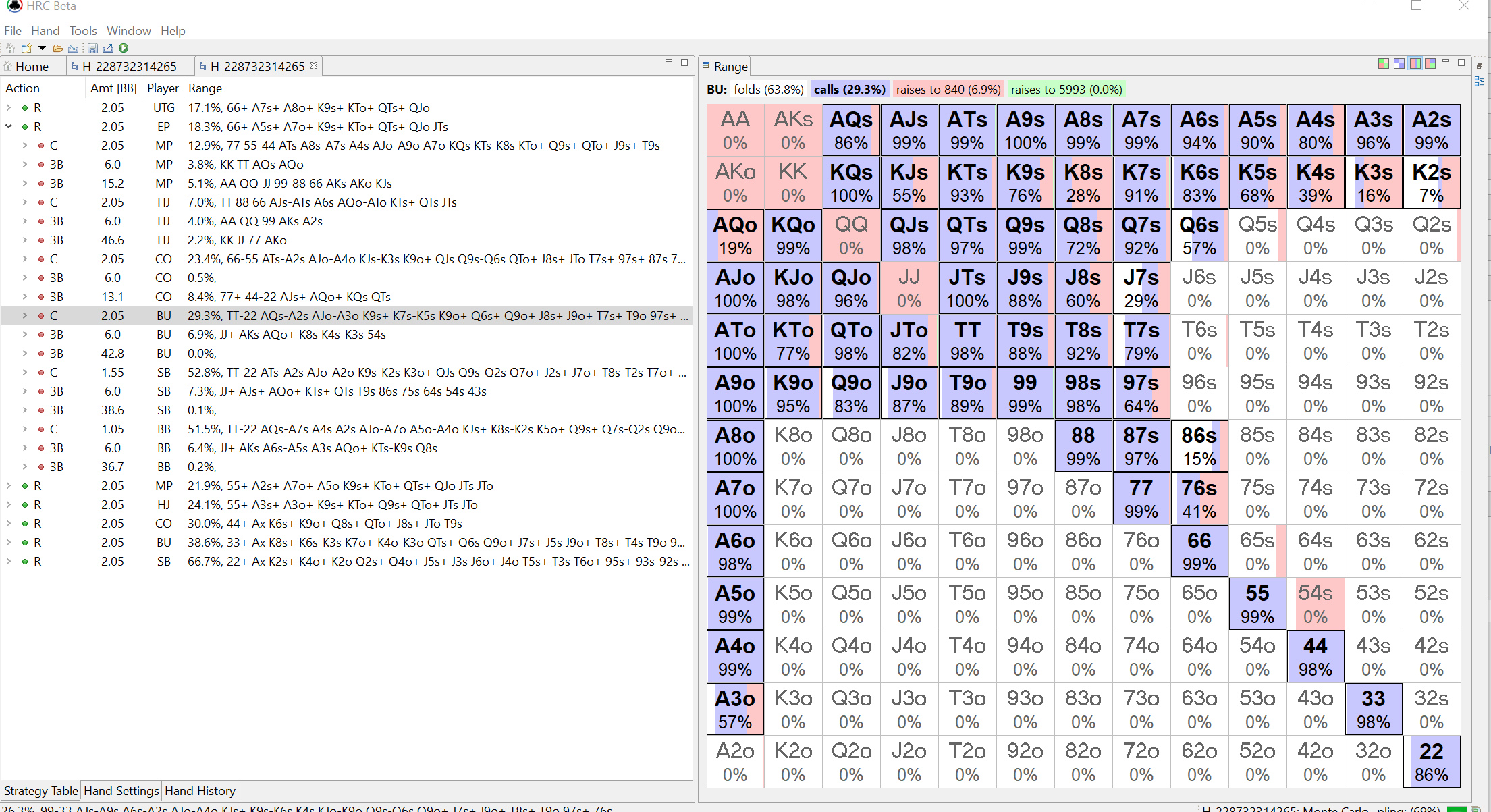Open the Tools menu
The height and width of the screenshot is (812, 1491).
point(83,30)
